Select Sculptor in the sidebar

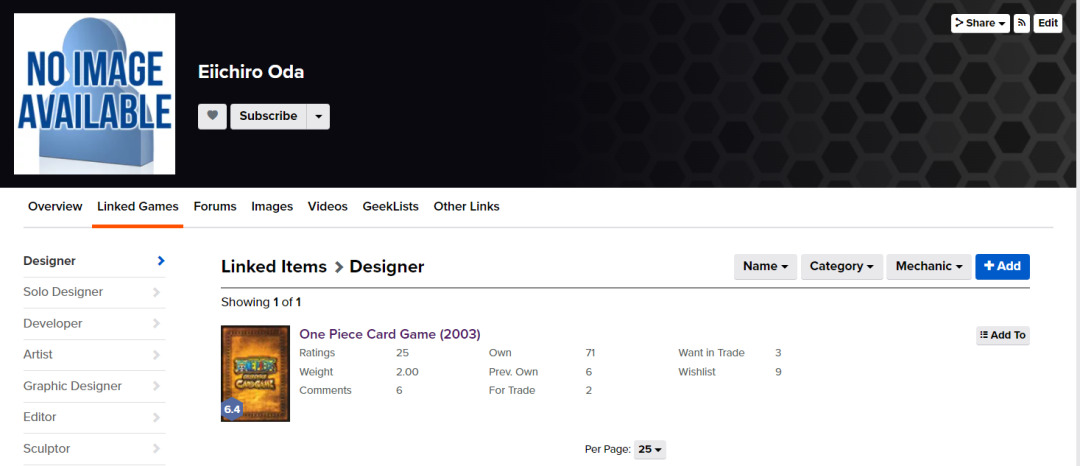pyautogui.click(x=94, y=449)
